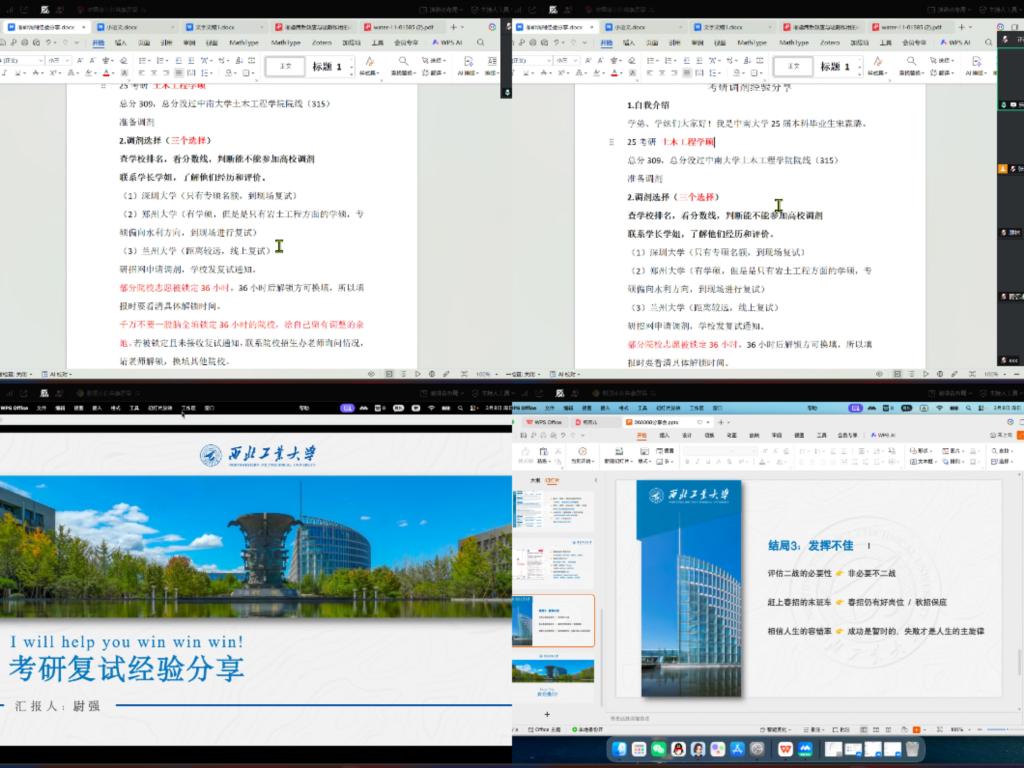Viewport: 1024px width, 768px height.
Task: Open the QQ penguin icon in Dock
Action: point(677,749)
